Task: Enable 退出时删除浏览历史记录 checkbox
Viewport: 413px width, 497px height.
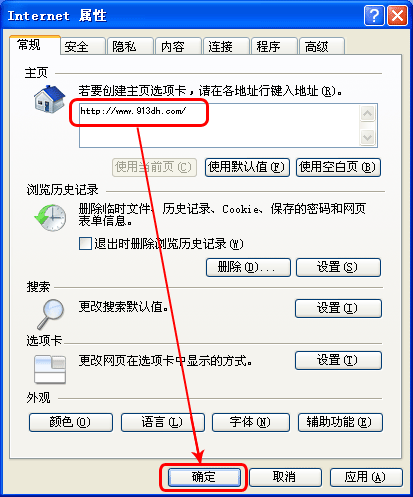Action: (85, 243)
